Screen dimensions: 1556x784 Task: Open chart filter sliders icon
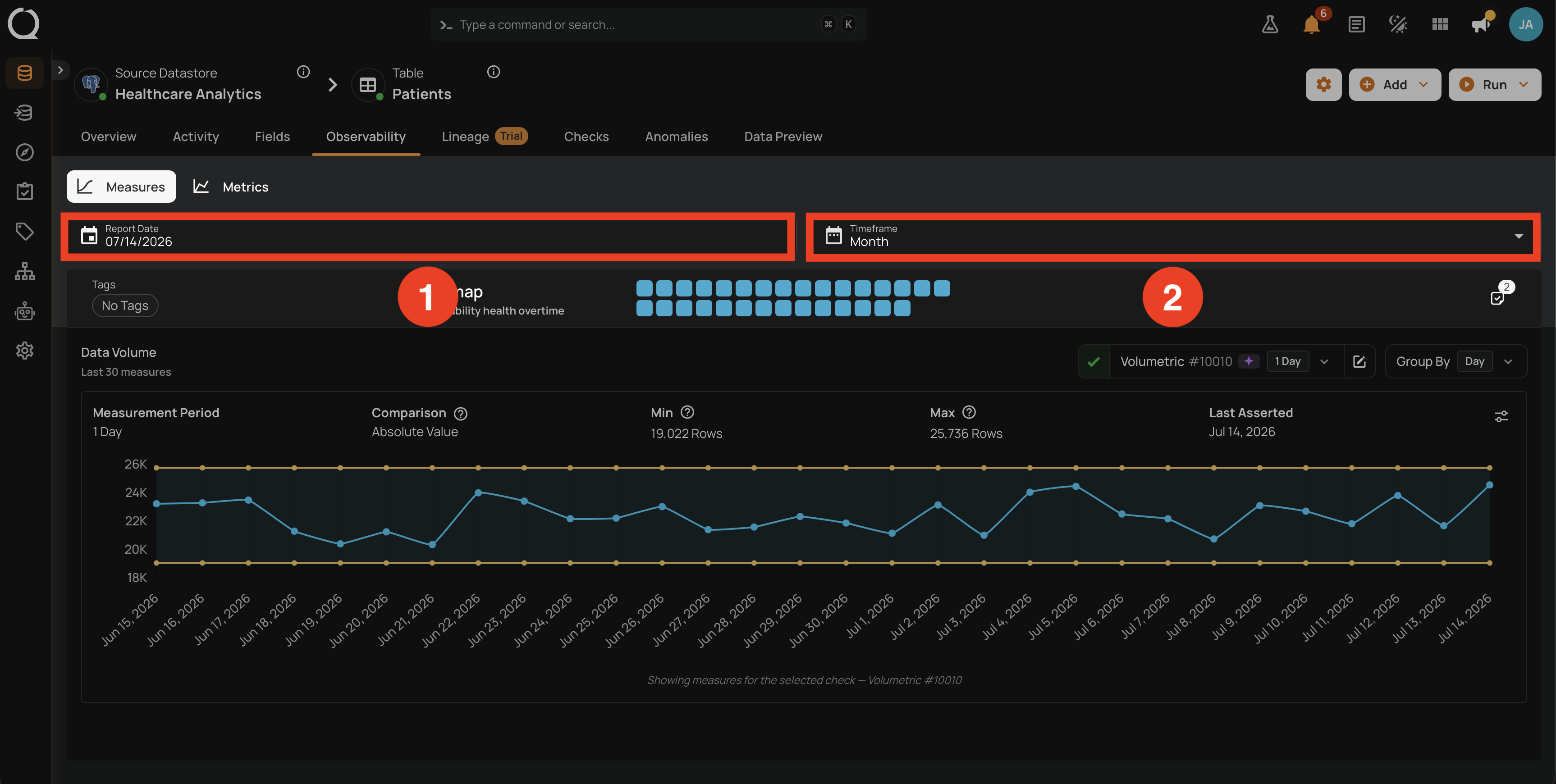pos(1501,417)
